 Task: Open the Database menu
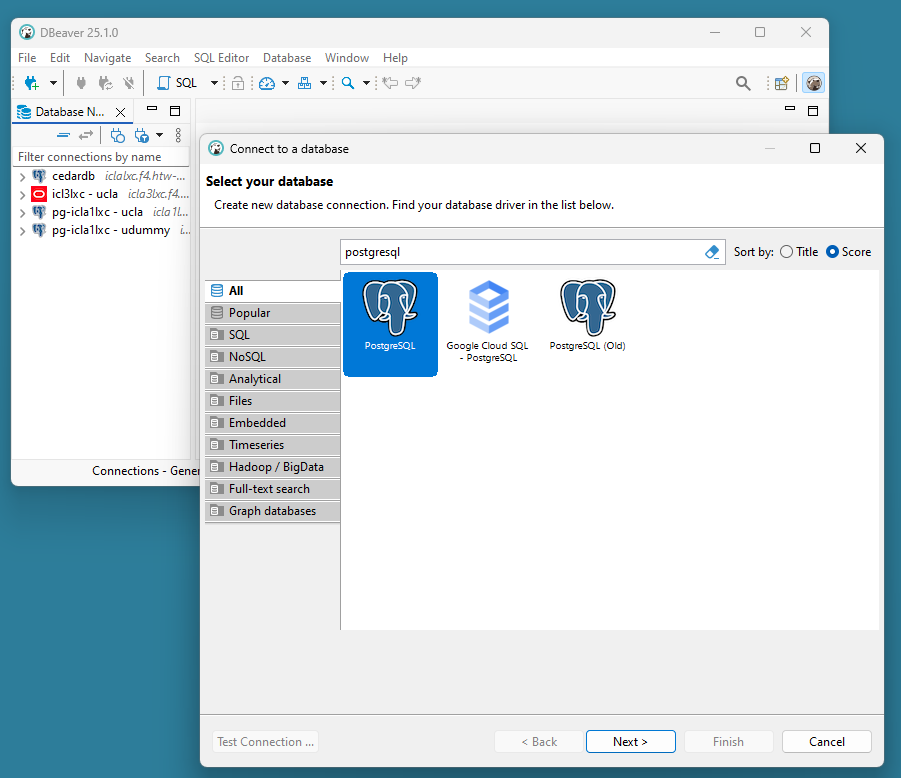[287, 58]
